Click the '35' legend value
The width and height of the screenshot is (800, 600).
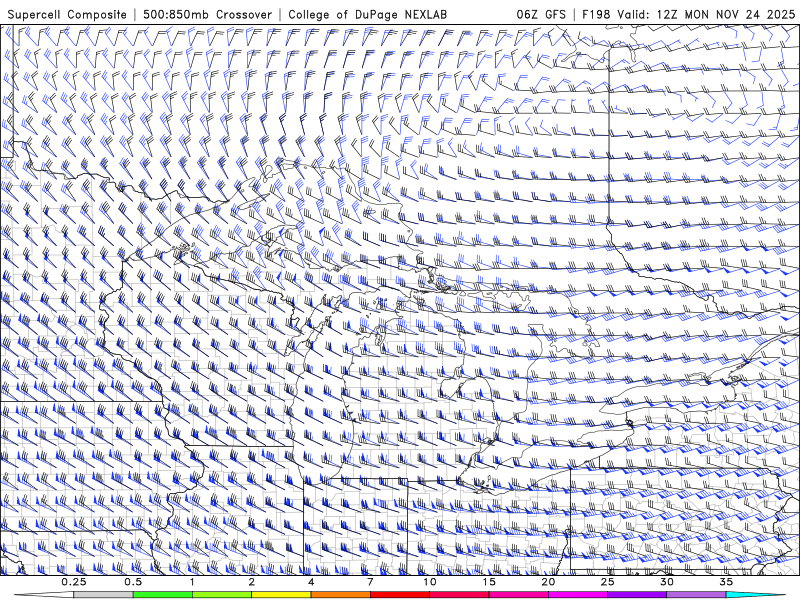[726, 582]
